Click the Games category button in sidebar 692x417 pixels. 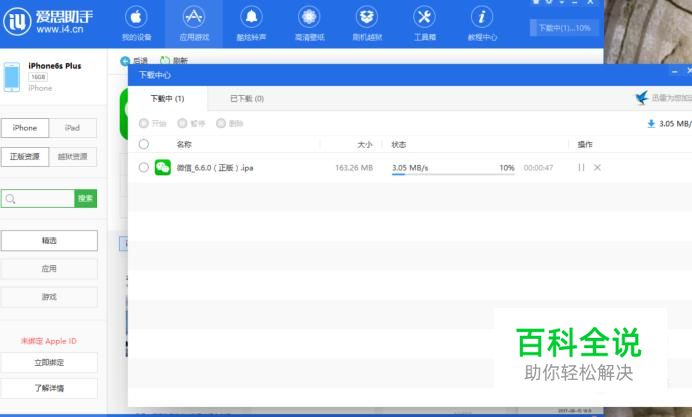(x=49, y=297)
